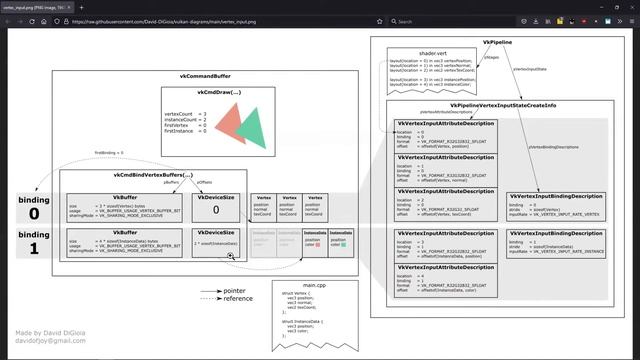
Task: Click VkVertexInputAttributeDescription with location 1
Action: 446,170
